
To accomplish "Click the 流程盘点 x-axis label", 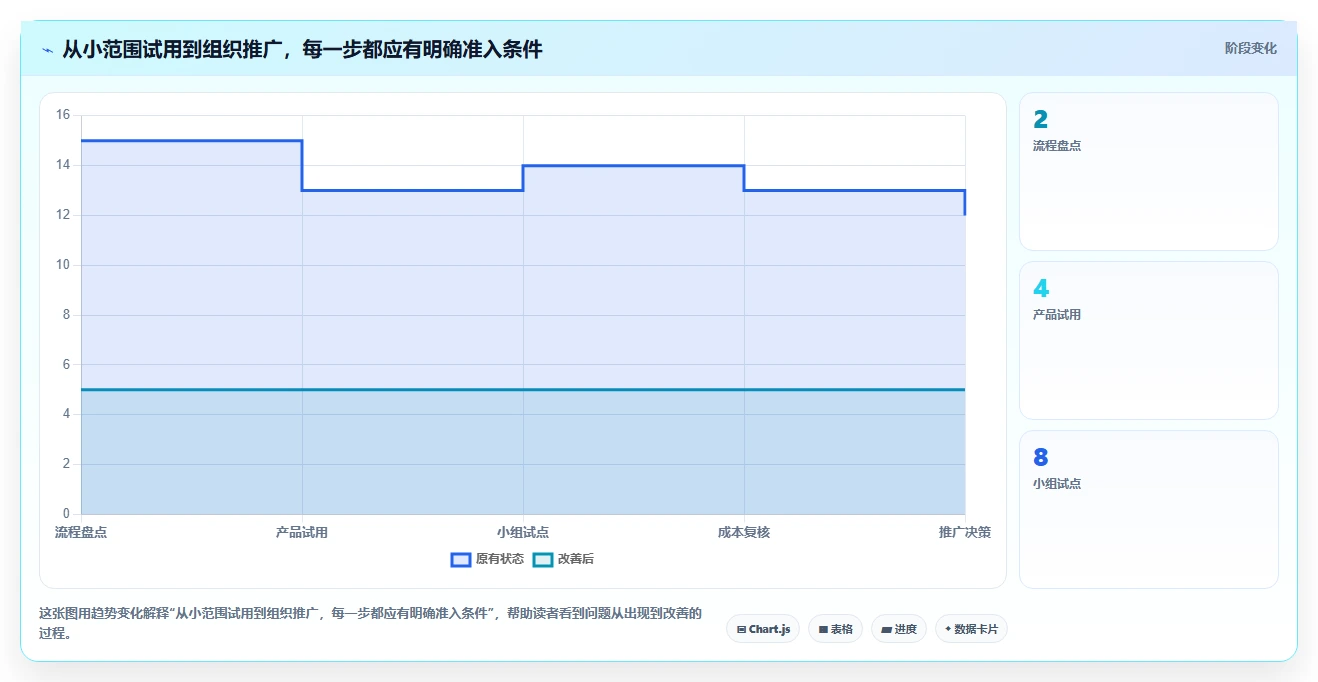I will 81,532.
